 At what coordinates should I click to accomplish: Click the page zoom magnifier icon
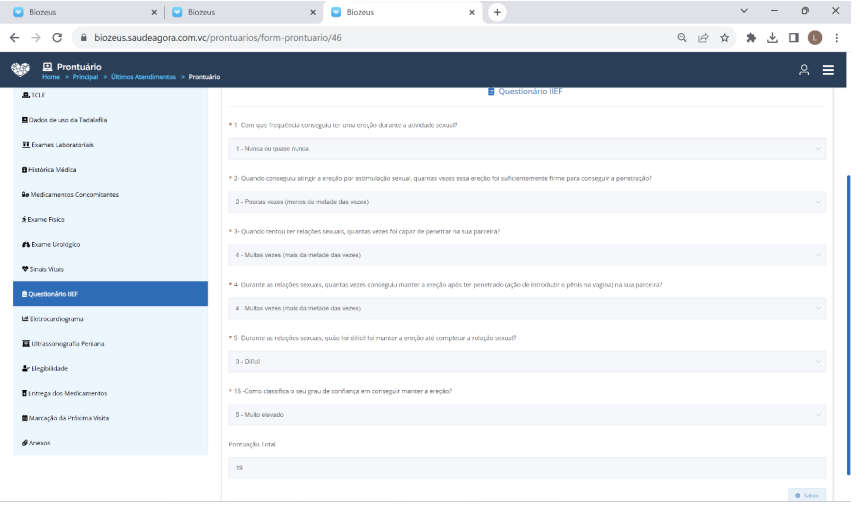pyautogui.click(x=682, y=37)
